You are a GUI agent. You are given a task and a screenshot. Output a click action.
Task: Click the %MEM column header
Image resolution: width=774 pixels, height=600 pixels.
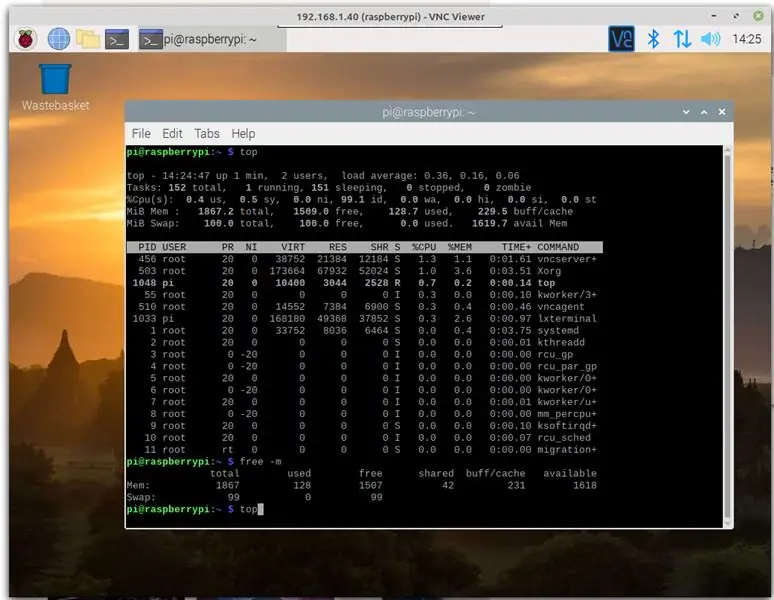[x=460, y=247]
